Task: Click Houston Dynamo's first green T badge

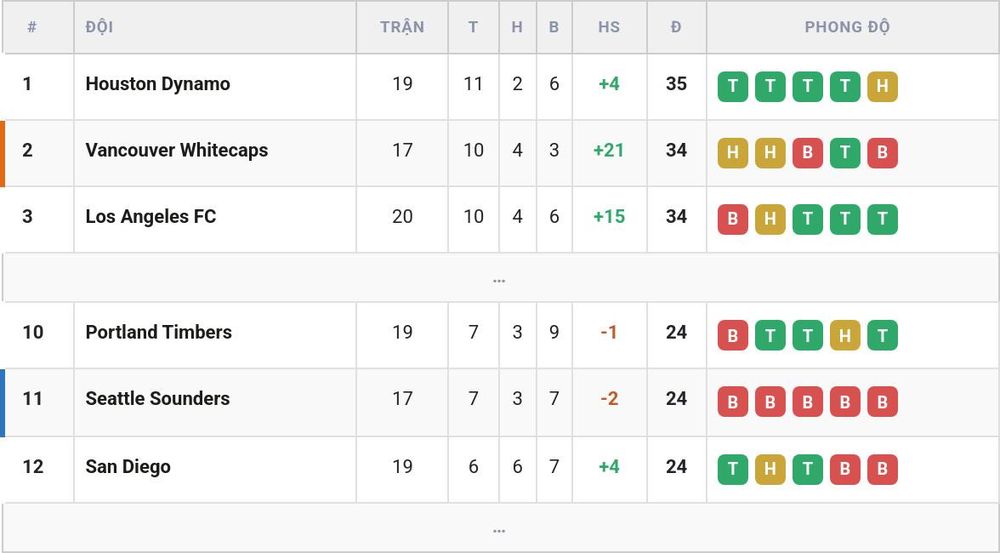Action: pyautogui.click(x=733, y=86)
